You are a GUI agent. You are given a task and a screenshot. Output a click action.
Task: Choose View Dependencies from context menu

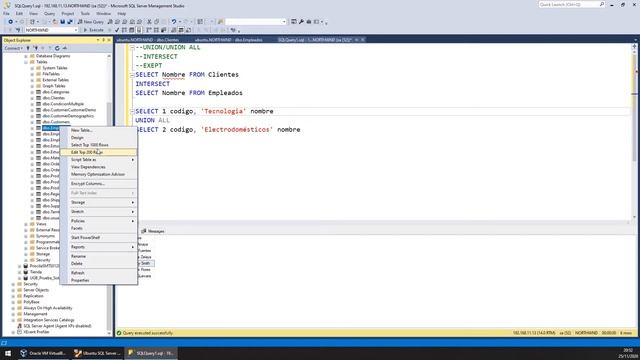[x=98, y=167]
